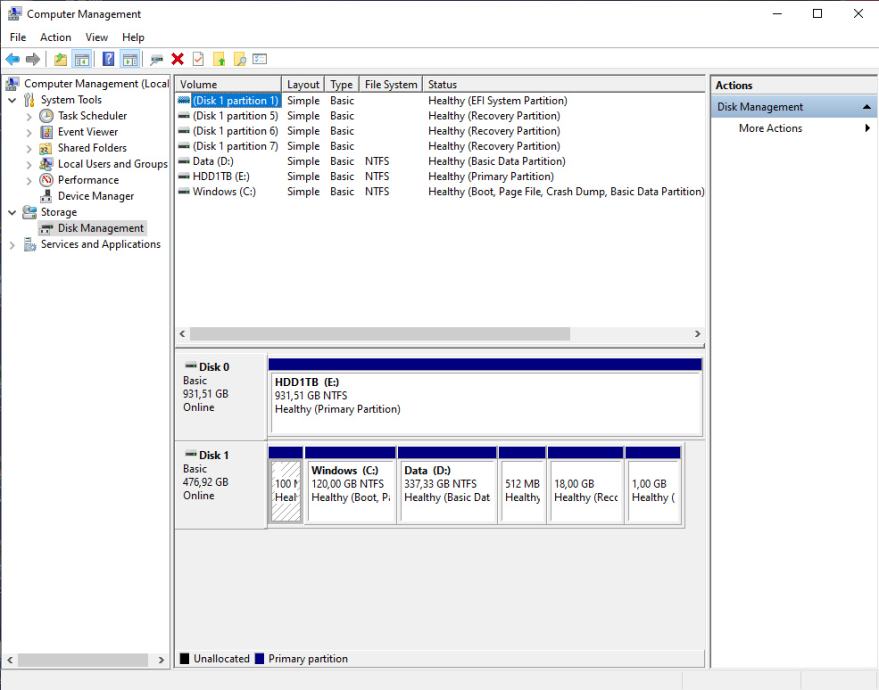The width and height of the screenshot is (879, 690).
Task: Select the Windows (C:) partition block on Disk 1
Action: point(349,490)
